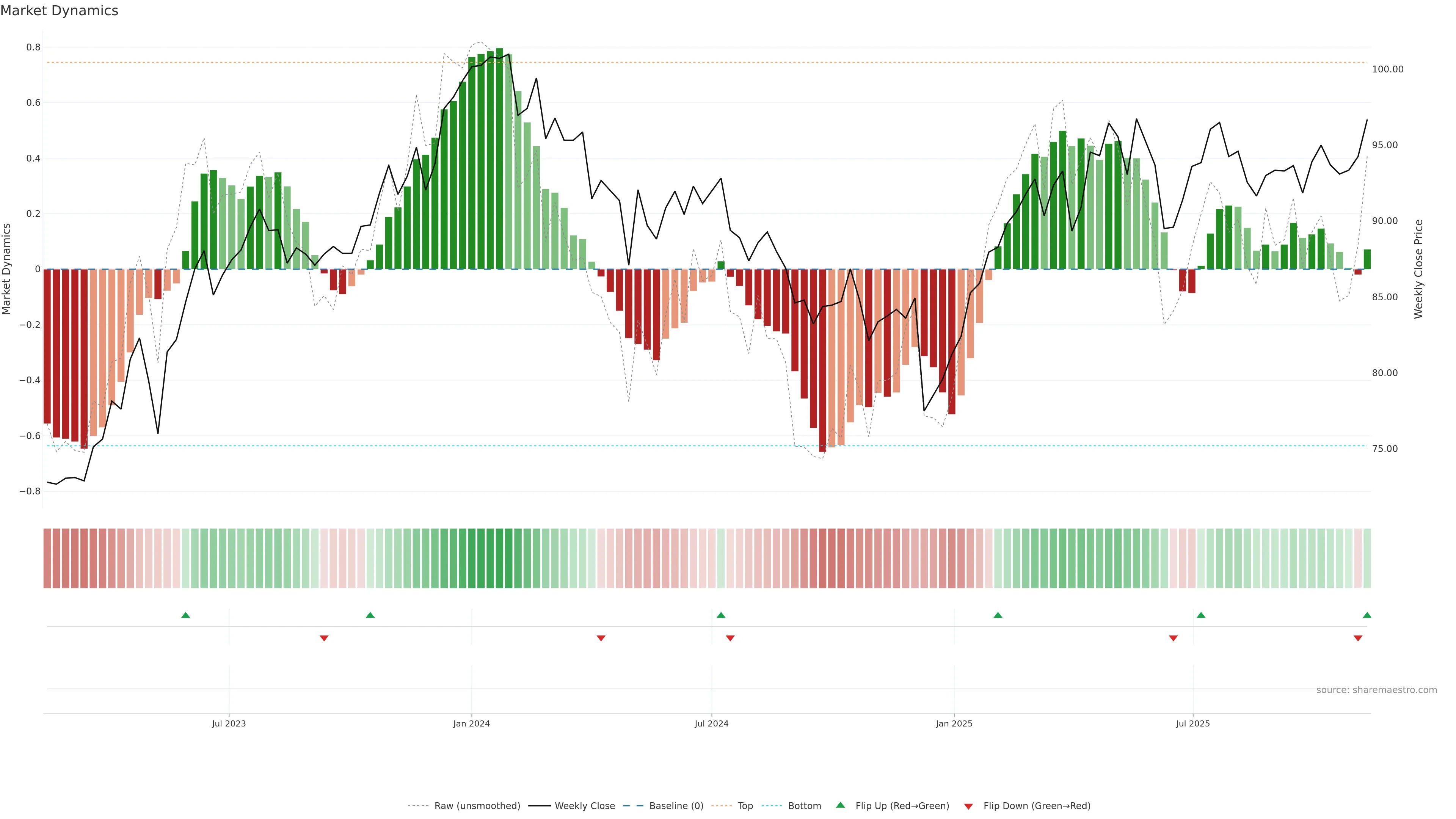
Task: Click the green Flip Up marker just after Jan 2025
Action: (x=998, y=615)
